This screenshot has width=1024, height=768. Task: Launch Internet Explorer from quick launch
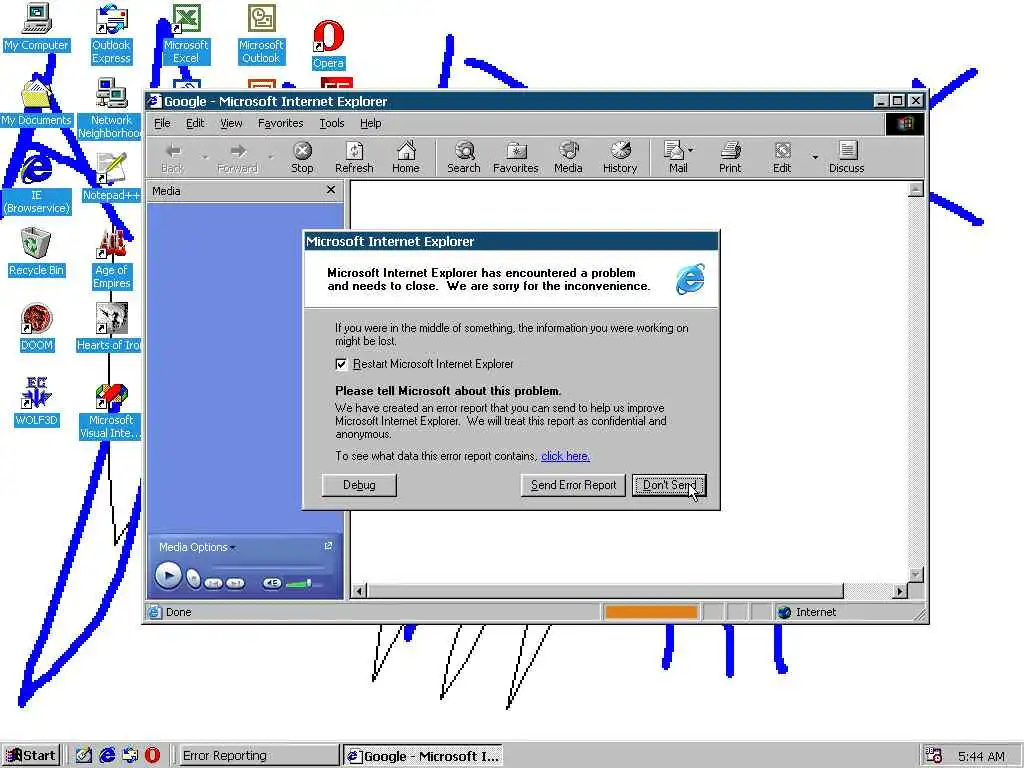(107, 755)
